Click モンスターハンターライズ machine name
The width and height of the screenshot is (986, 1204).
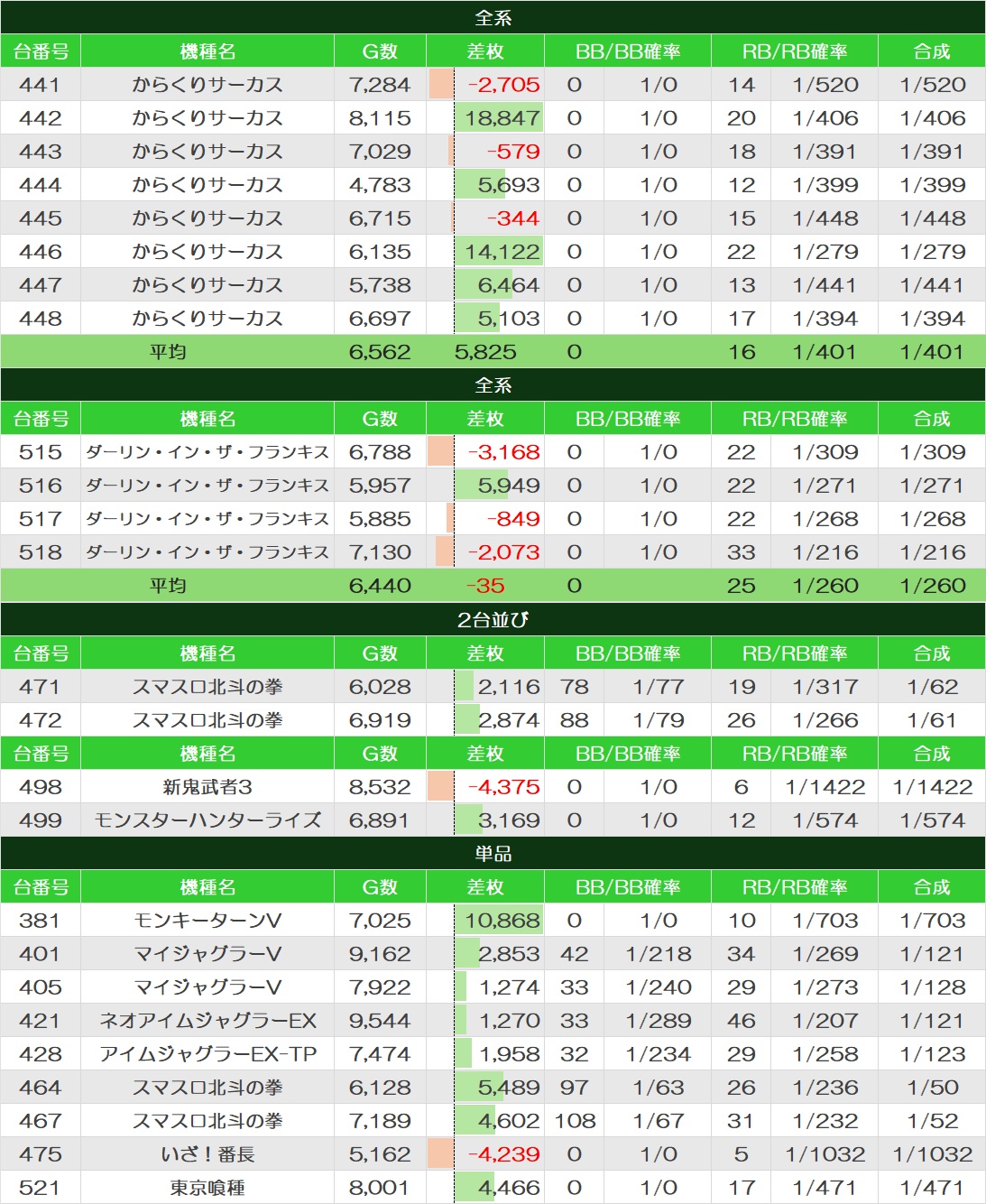click(207, 820)
